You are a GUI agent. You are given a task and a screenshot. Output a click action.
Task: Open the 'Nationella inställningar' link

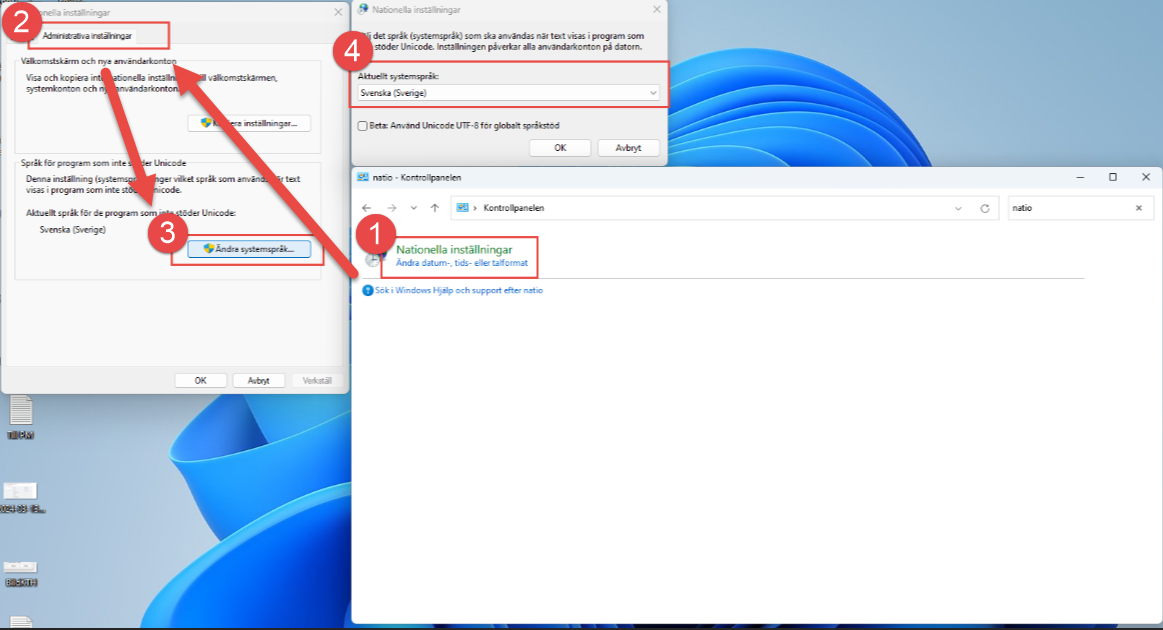pyautogui.click(x=454, y=249)
